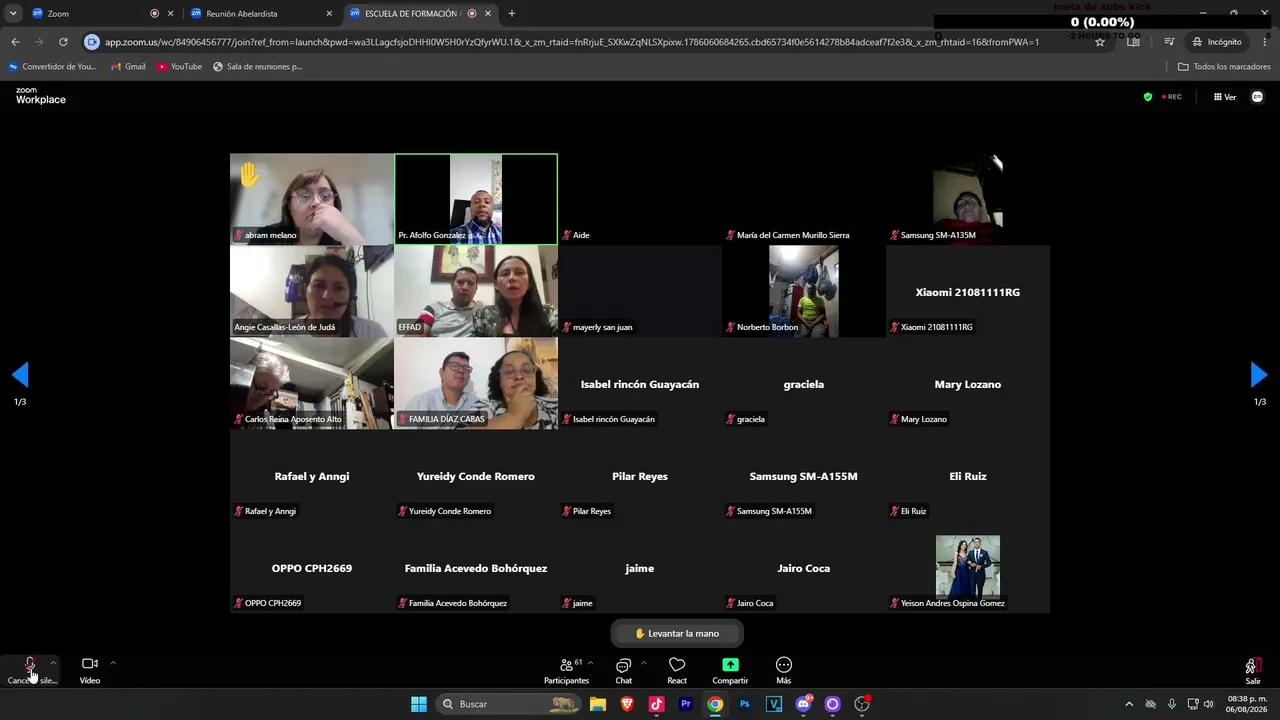Switch to the Reunión Abelardista tab
1280x720 pixels.
pos(262,14)
